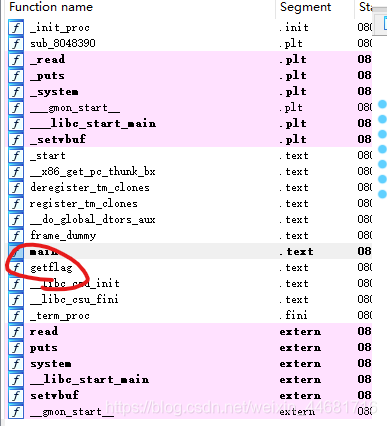Click function icon beside frame_dummy
387x426 pixels.
coord(16,235)
